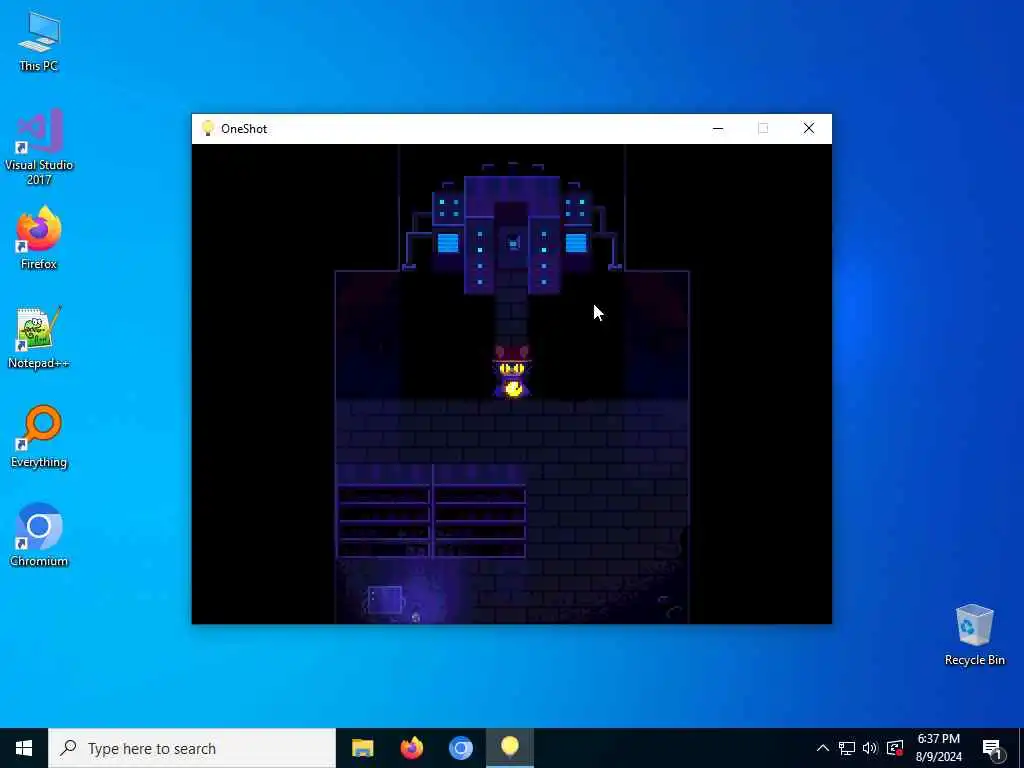Screen dimensions: 1024x768
Task: Launch Chromium from the taskbar
Action: (x=460, y=748)
